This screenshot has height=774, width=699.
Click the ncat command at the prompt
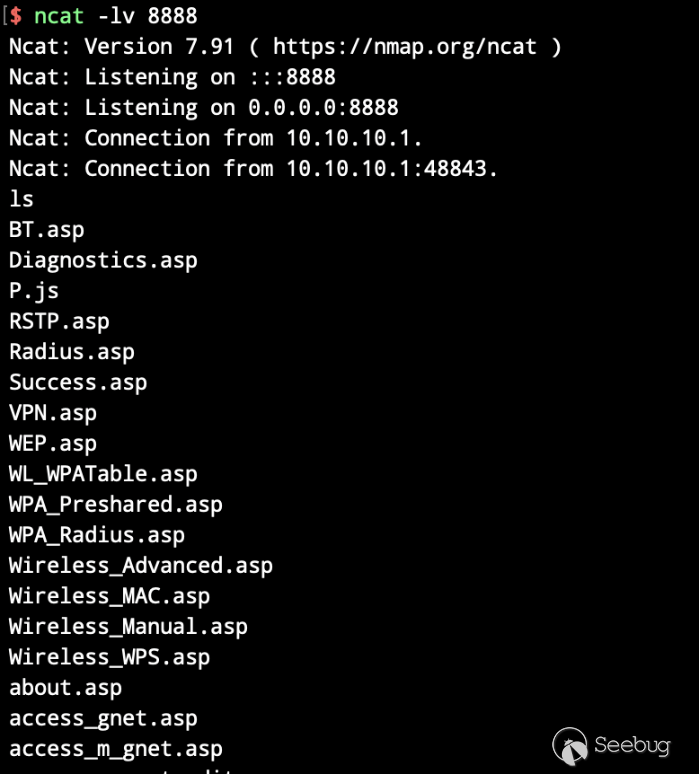point(59,15)
